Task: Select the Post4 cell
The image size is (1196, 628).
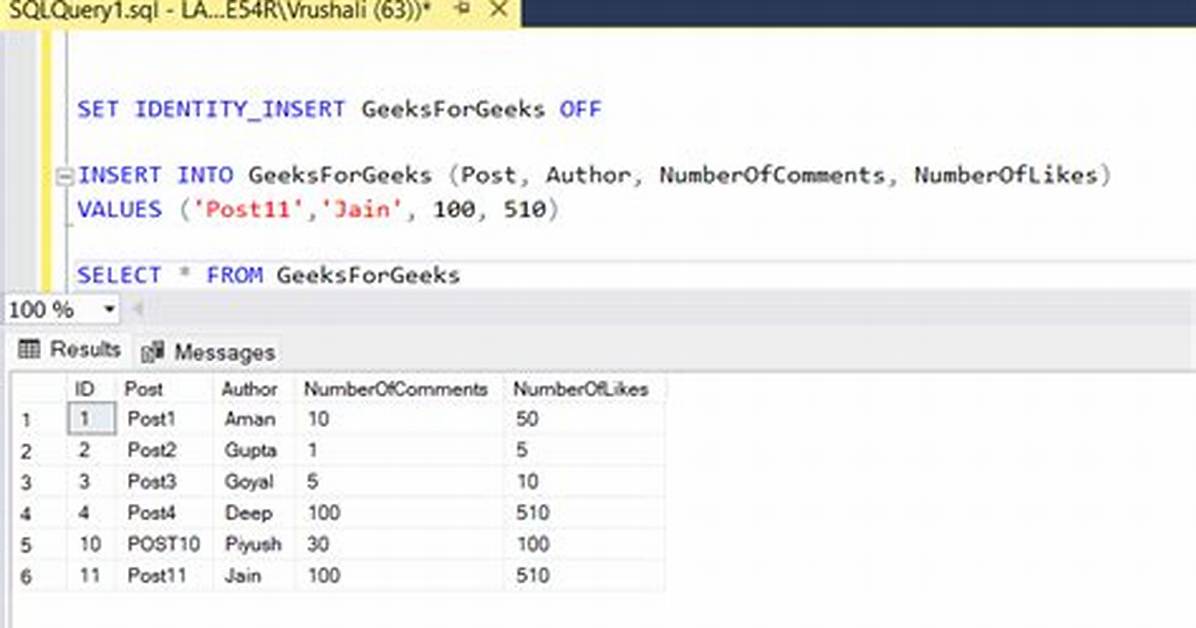Action: 164,513
